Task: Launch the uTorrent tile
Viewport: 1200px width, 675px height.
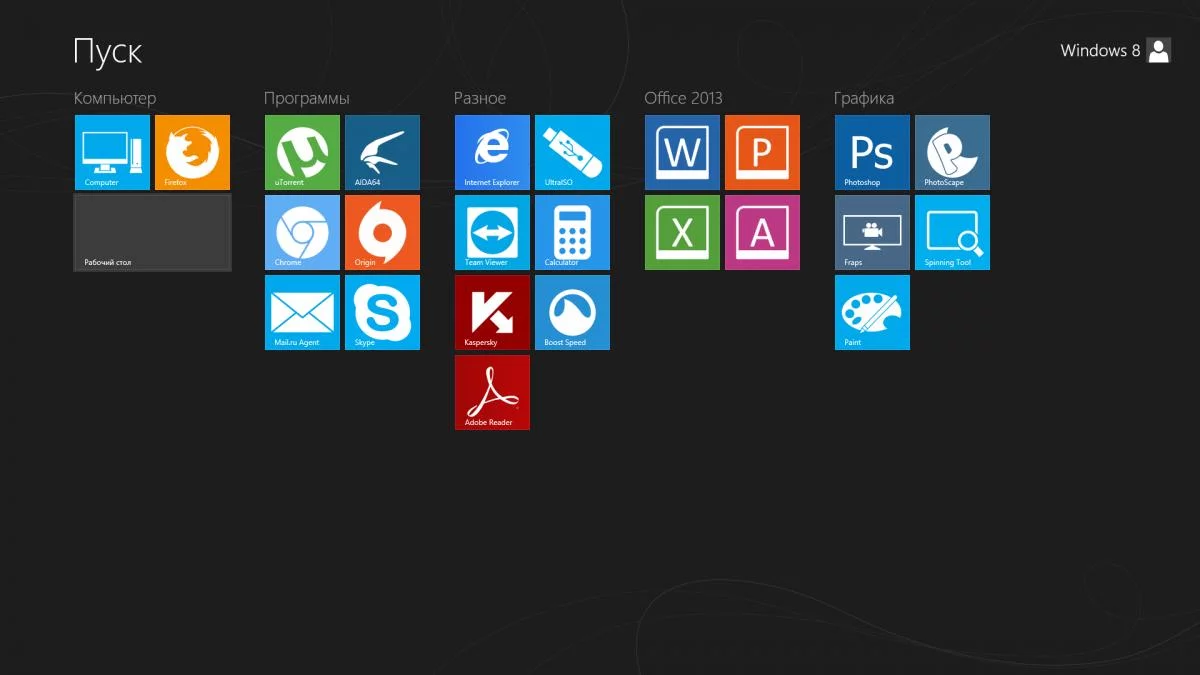Action: coord(302,152)
